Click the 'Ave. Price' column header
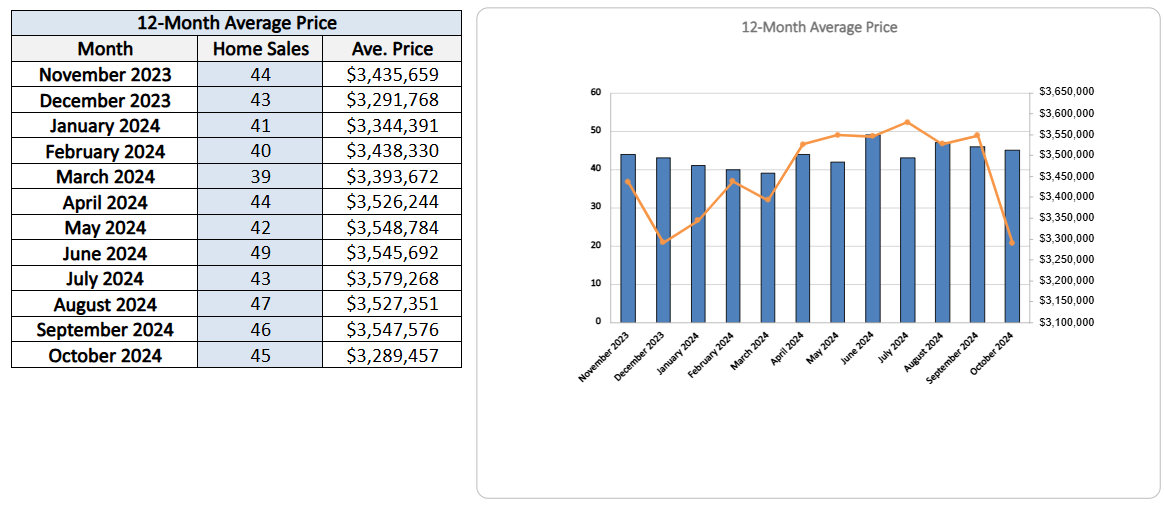The image size is (1164, 508). coord(392,49)
